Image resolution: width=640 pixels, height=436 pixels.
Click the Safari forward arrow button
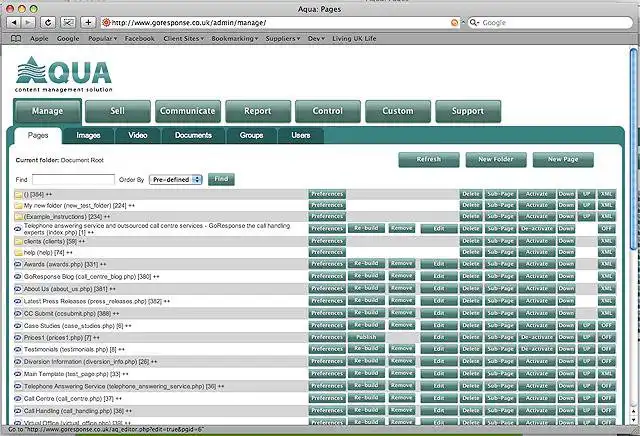tap(28, 22)
